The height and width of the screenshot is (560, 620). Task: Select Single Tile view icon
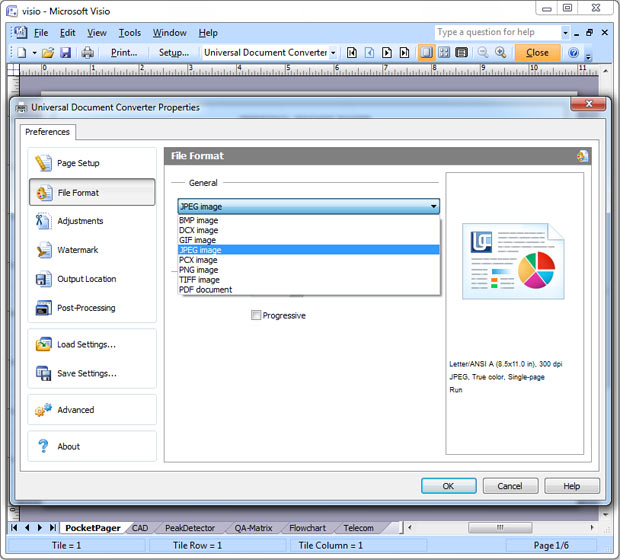point(426,53)
